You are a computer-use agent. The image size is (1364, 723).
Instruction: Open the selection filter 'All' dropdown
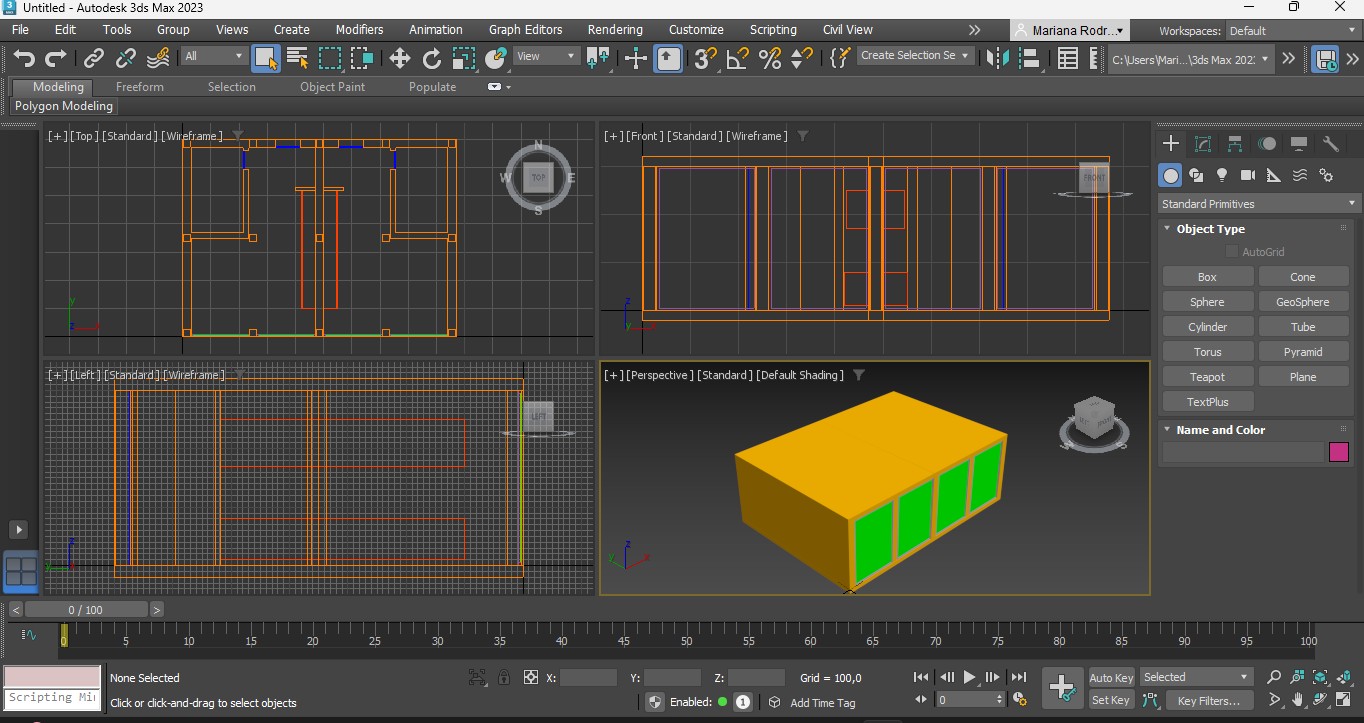[213, 57]
